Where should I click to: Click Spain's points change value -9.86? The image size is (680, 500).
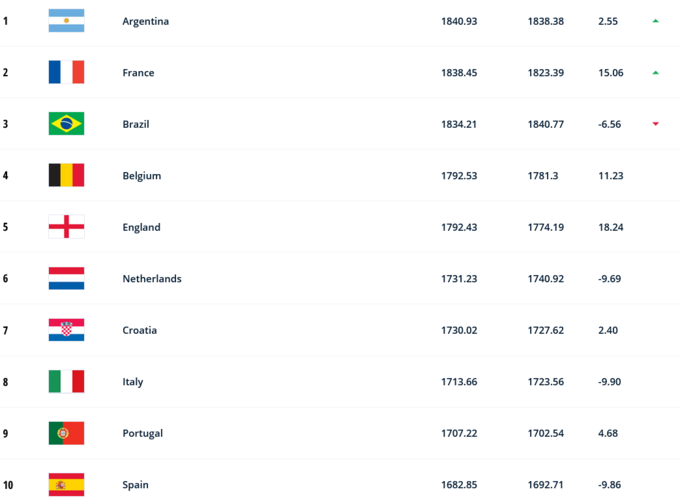click(x=611, y=485)
